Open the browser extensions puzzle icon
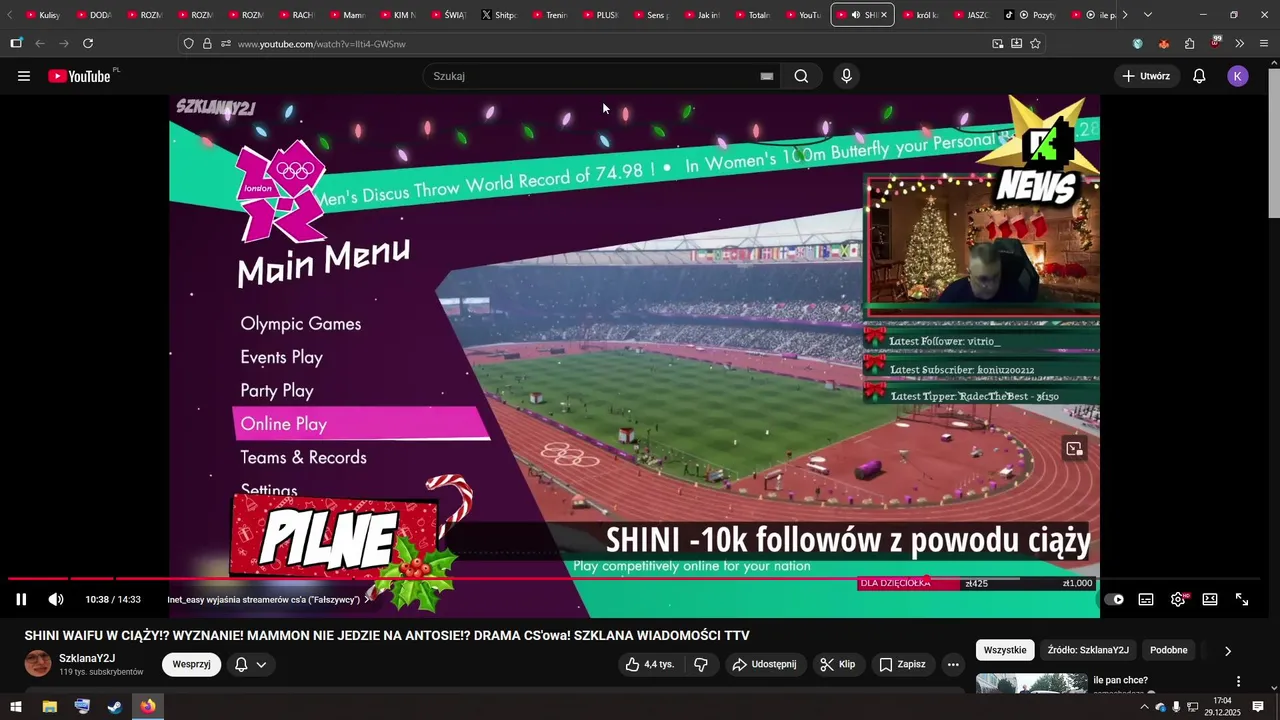 [1189, 44]
